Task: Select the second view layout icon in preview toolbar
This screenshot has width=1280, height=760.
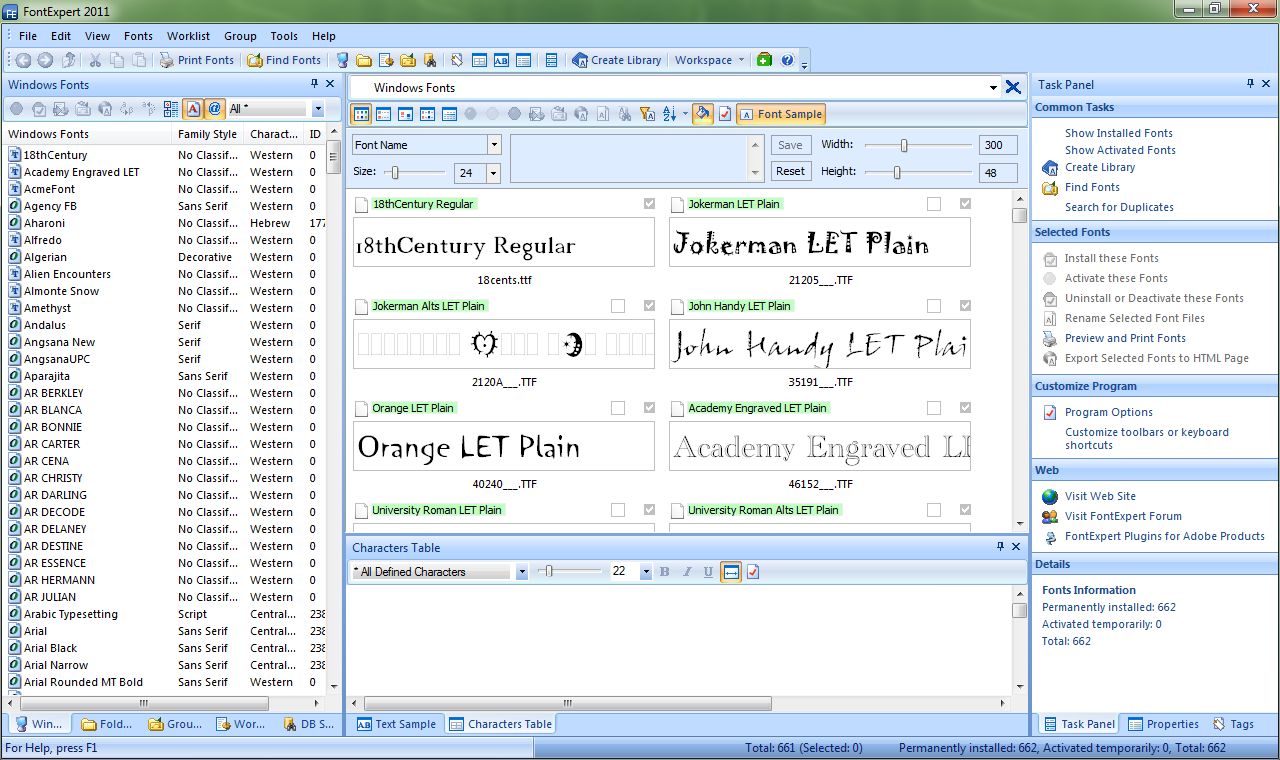Action: (384, 114)
